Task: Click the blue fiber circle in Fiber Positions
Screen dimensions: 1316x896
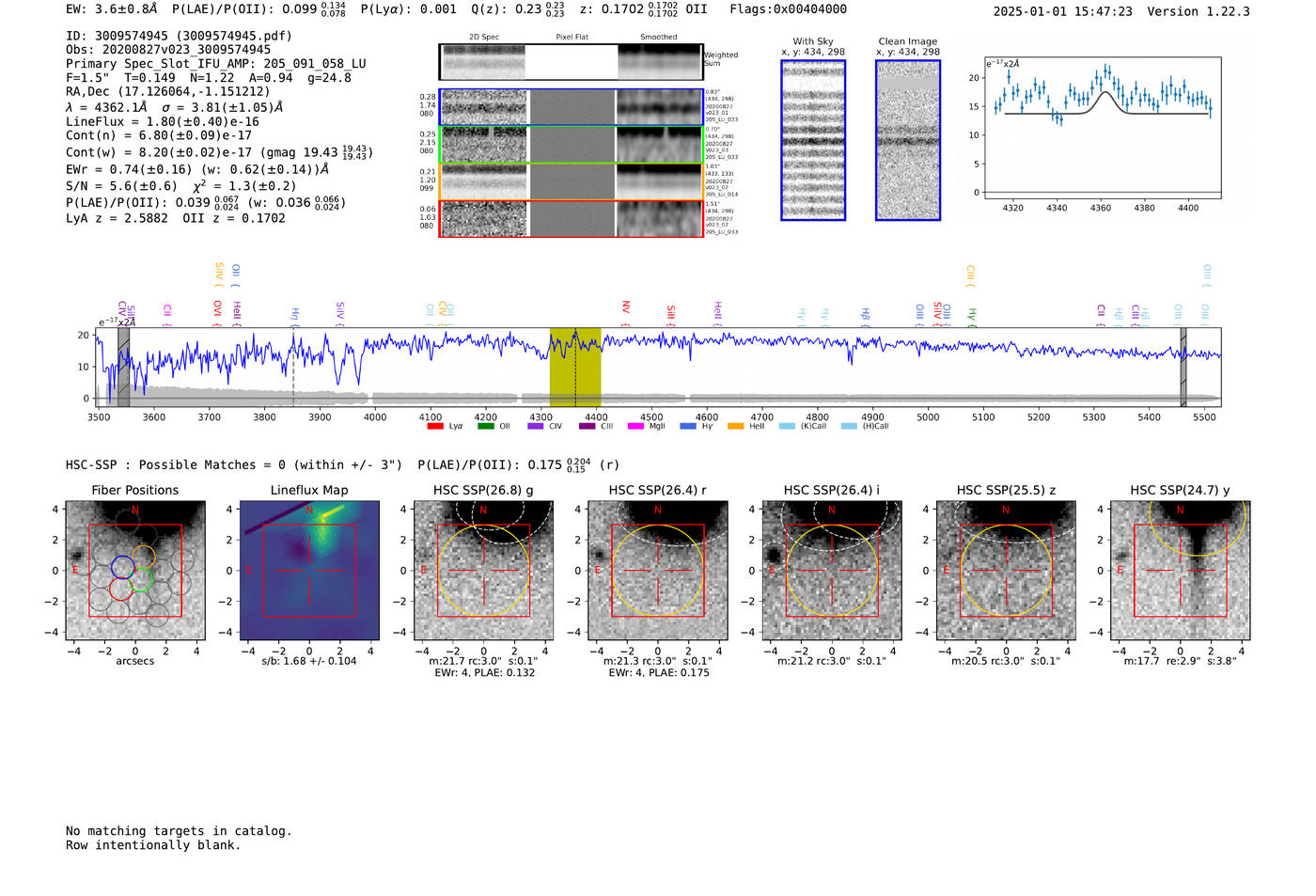Action: (x=123, y=566)
